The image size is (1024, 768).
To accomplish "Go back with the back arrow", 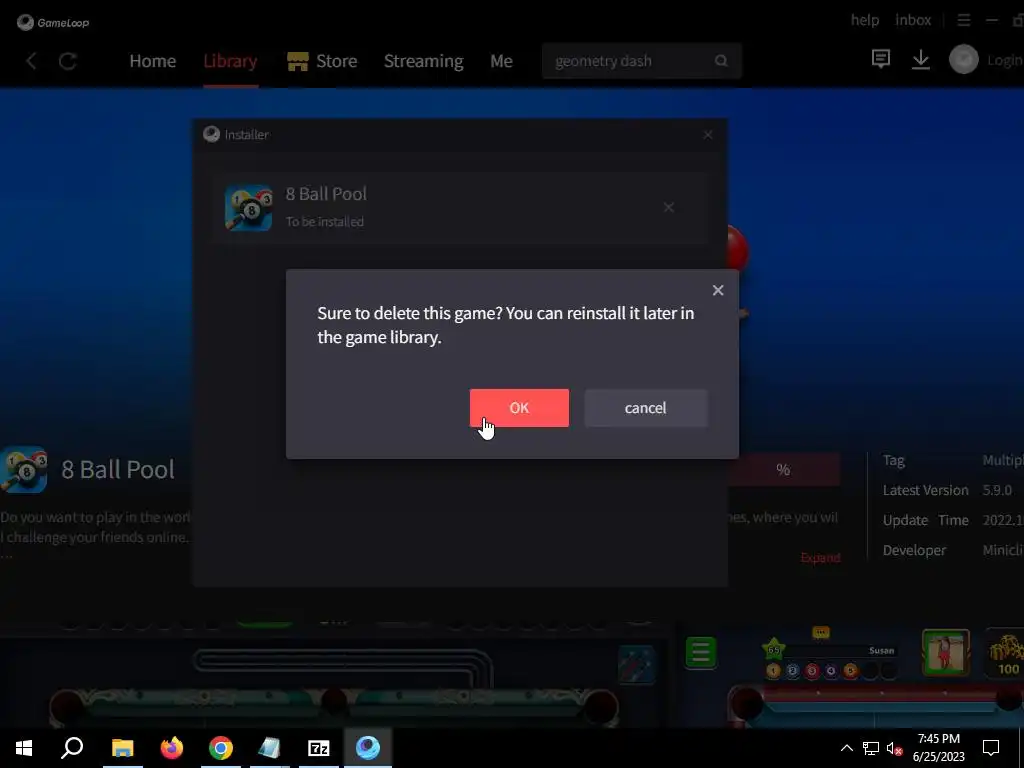I will [x=31, y=61].
